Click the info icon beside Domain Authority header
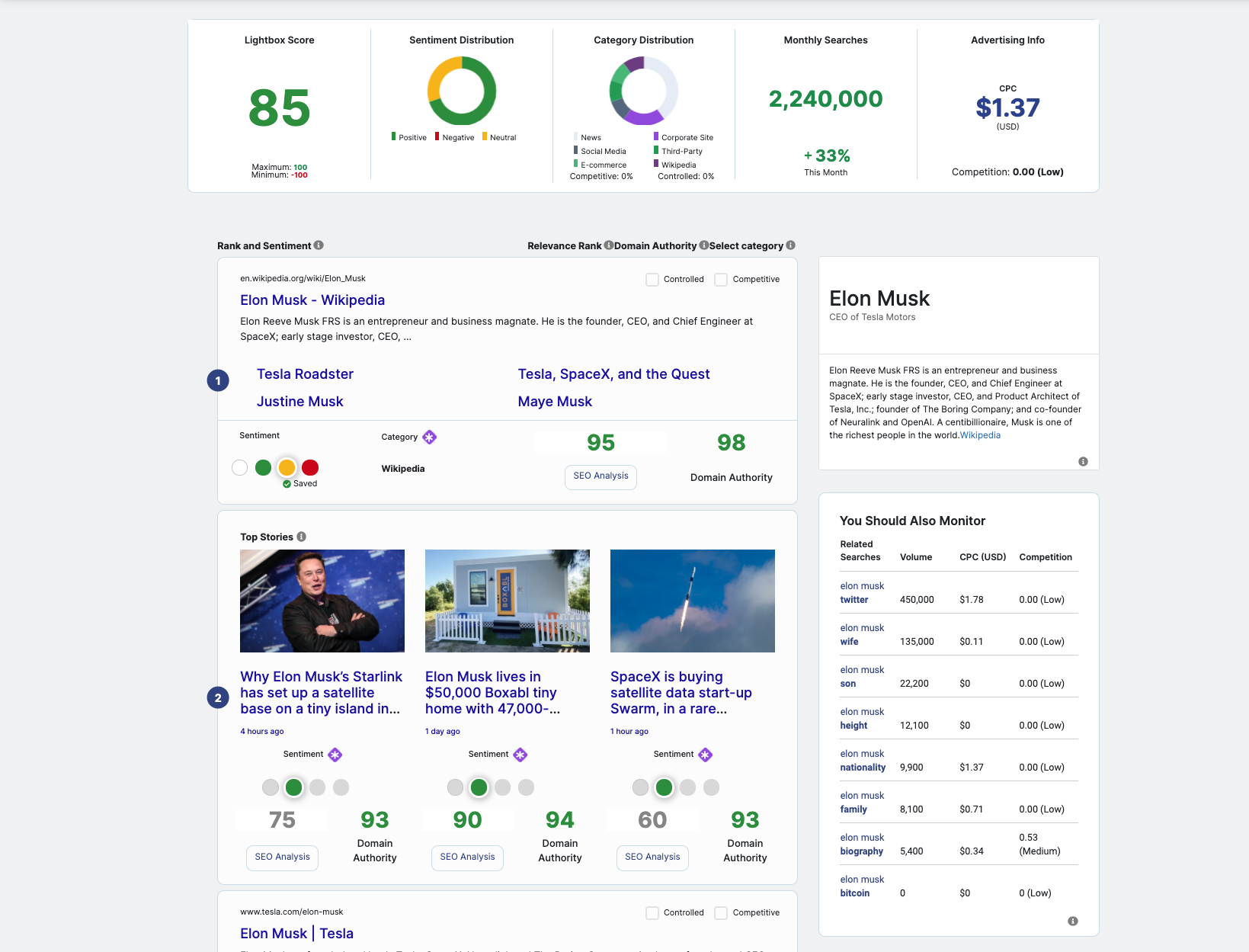This screenshot has height=952, width=1249. pos(705,245)
